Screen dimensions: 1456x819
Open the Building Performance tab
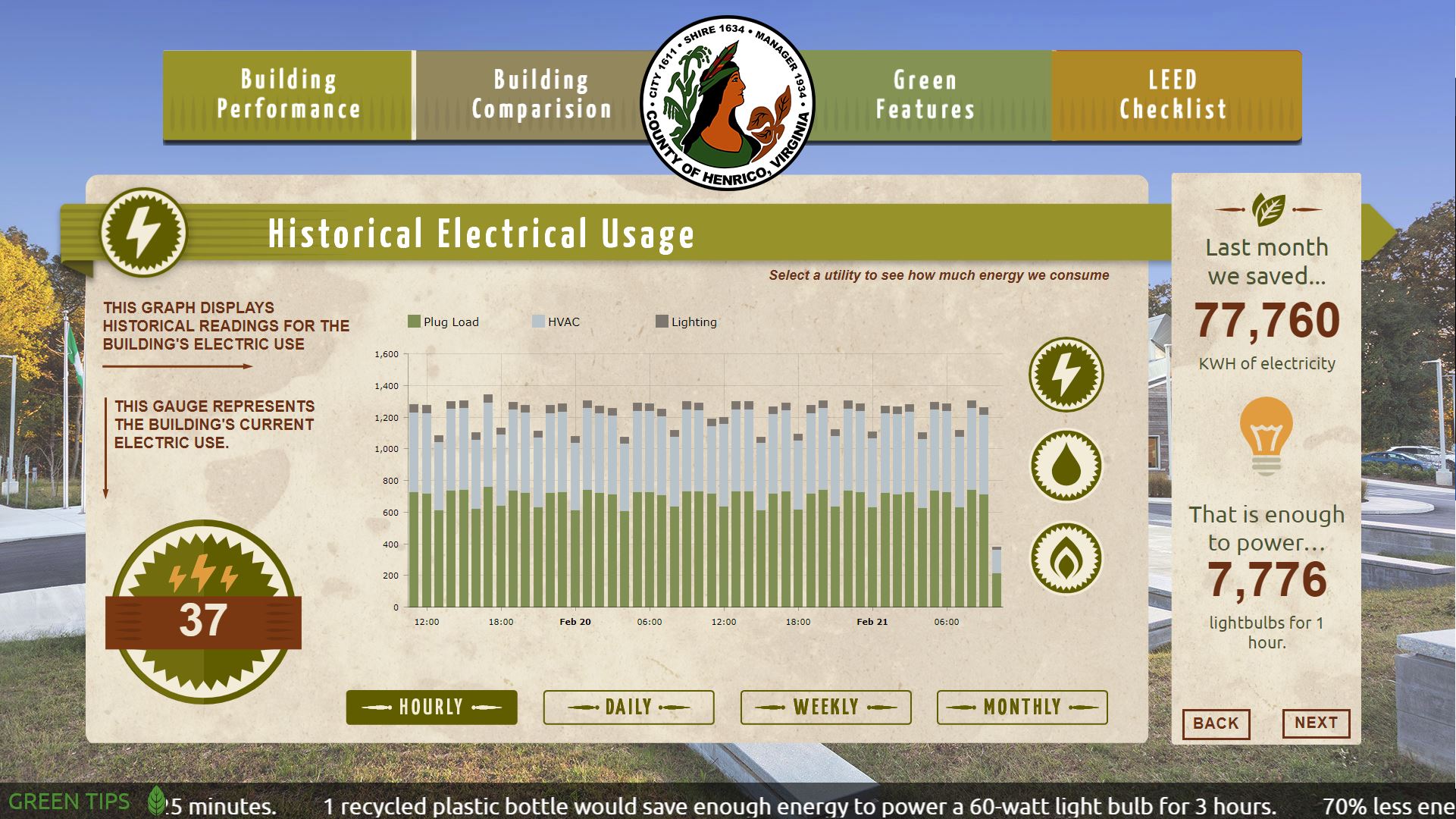pos(288,95)
